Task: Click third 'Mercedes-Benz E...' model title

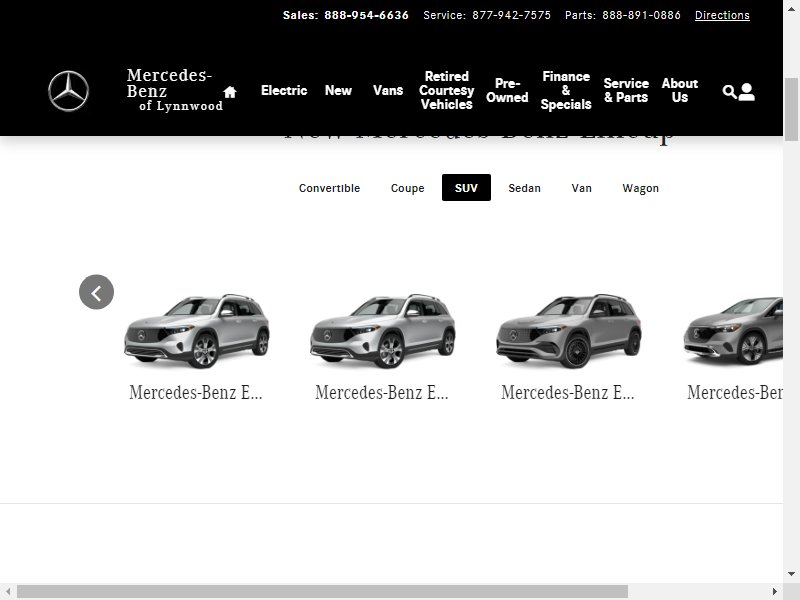Action: [x=568, y=392]
